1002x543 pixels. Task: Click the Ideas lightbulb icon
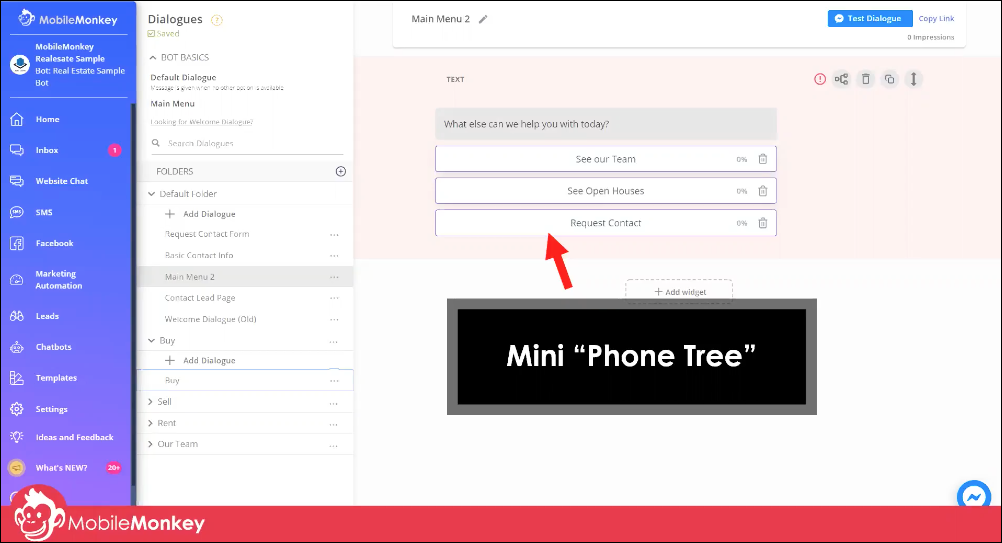(x=17, y=437)
